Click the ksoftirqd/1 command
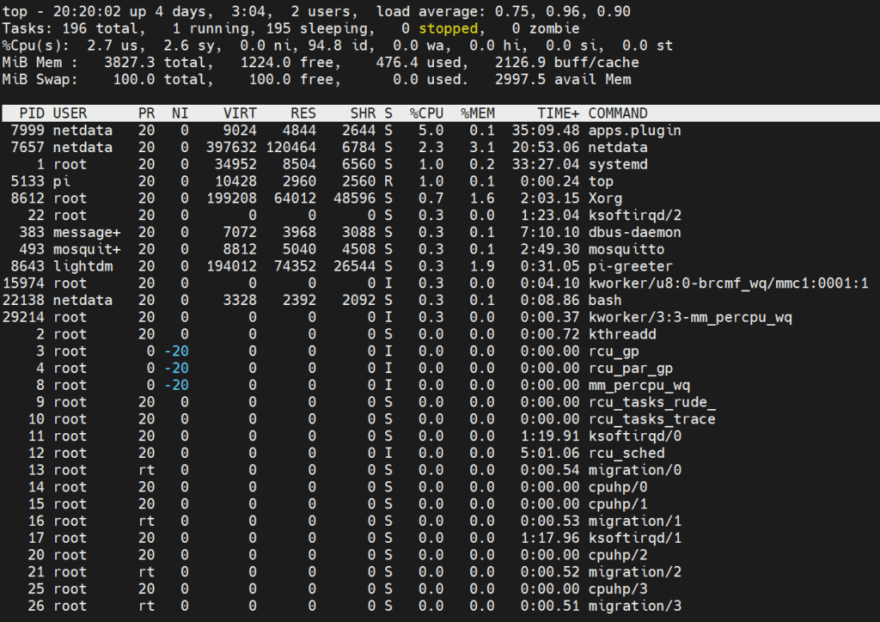The width and height of the screenshot is (880, 622). pos(635,538)
